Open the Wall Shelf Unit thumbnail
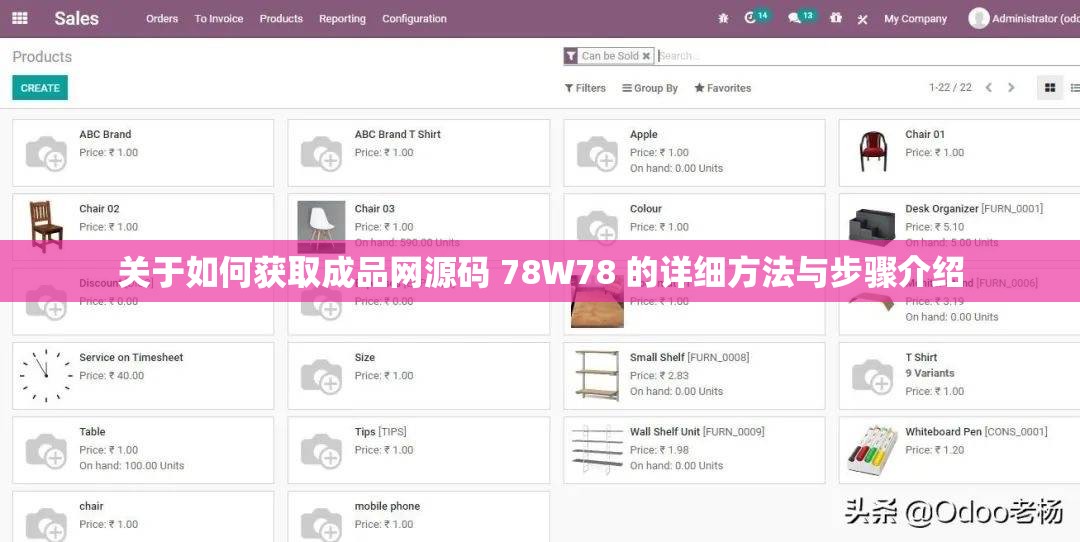This screenshot has width=1080, height=542. click(x=597, y=449)
